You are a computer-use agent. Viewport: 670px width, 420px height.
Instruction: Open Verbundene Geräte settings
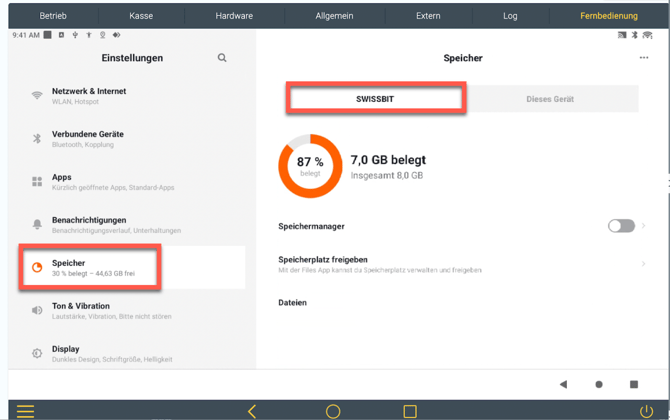(x=130, y=139)
